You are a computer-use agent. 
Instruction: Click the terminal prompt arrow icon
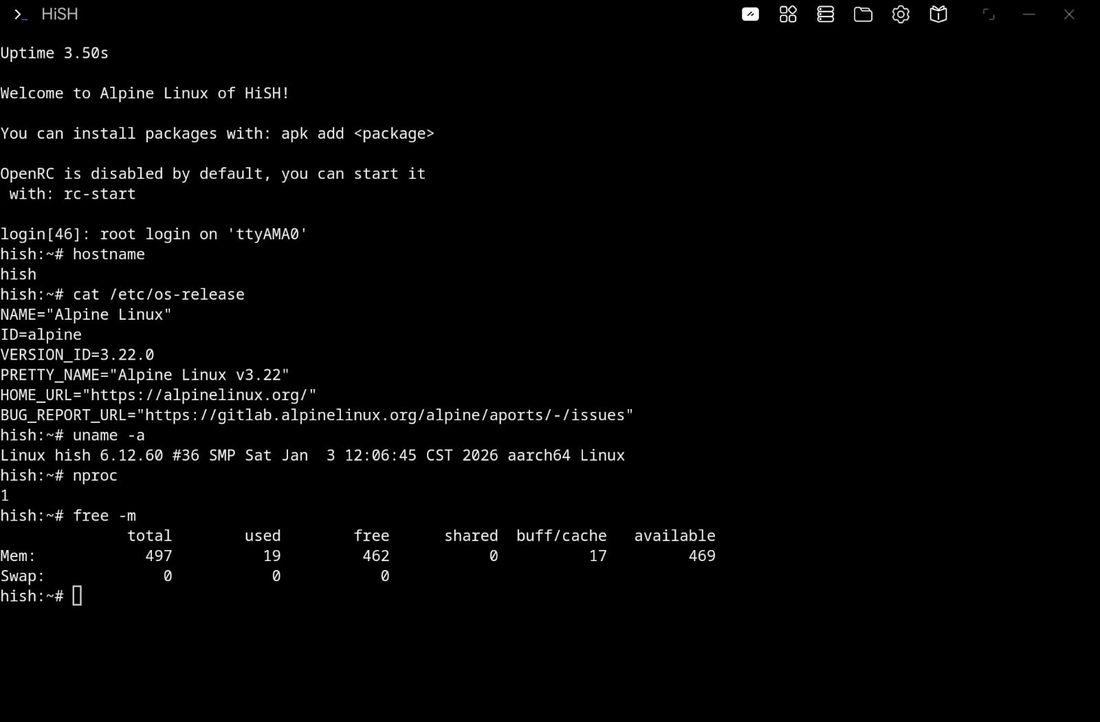tap(18, 14)
